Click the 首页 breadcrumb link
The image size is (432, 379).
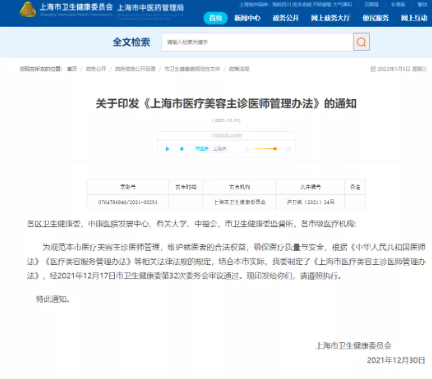(72, 69)
